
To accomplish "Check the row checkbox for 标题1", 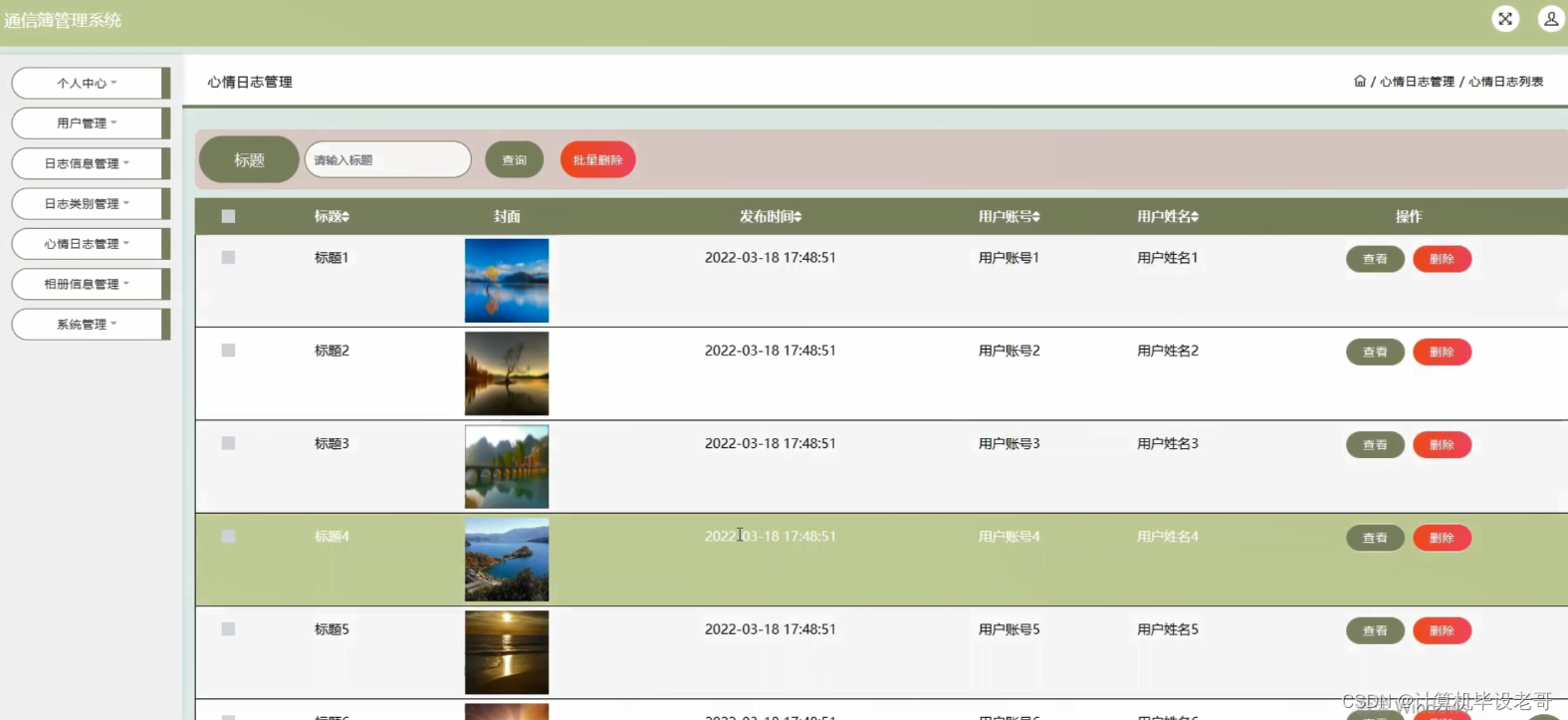I will 228,257.
